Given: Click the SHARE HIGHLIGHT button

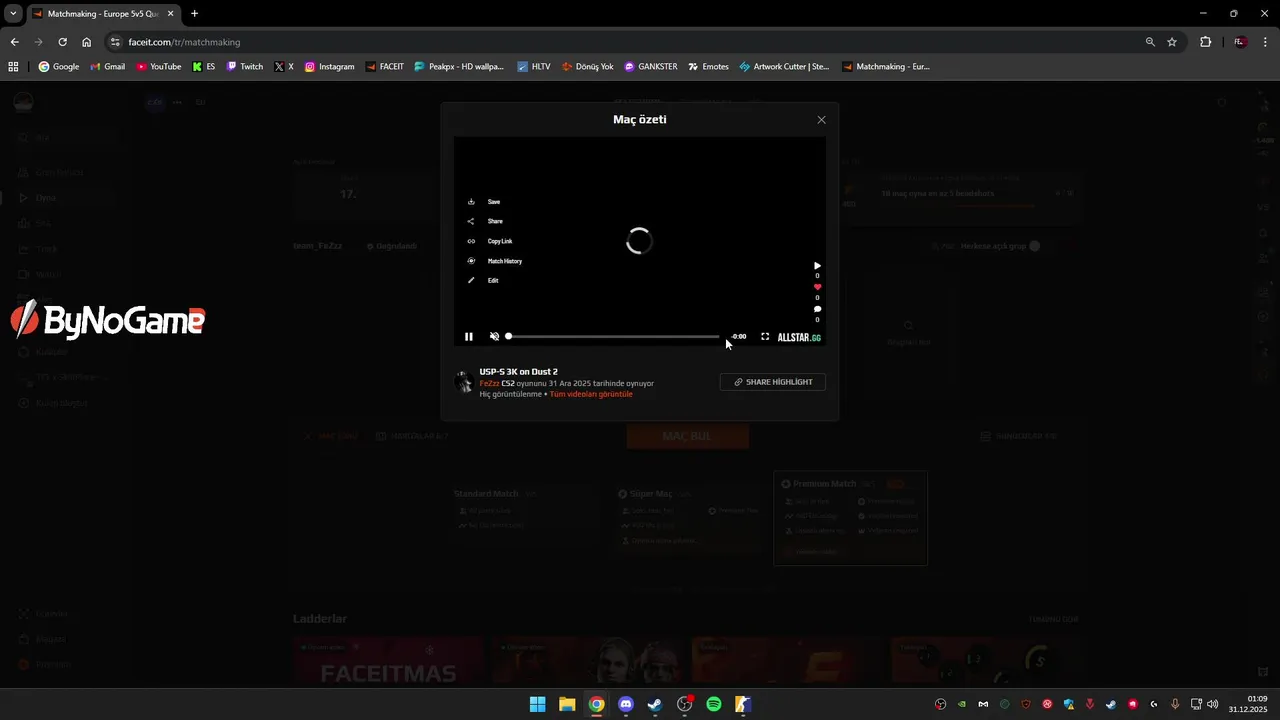Looking at the screenshot, I should click(x=773, y=382).
